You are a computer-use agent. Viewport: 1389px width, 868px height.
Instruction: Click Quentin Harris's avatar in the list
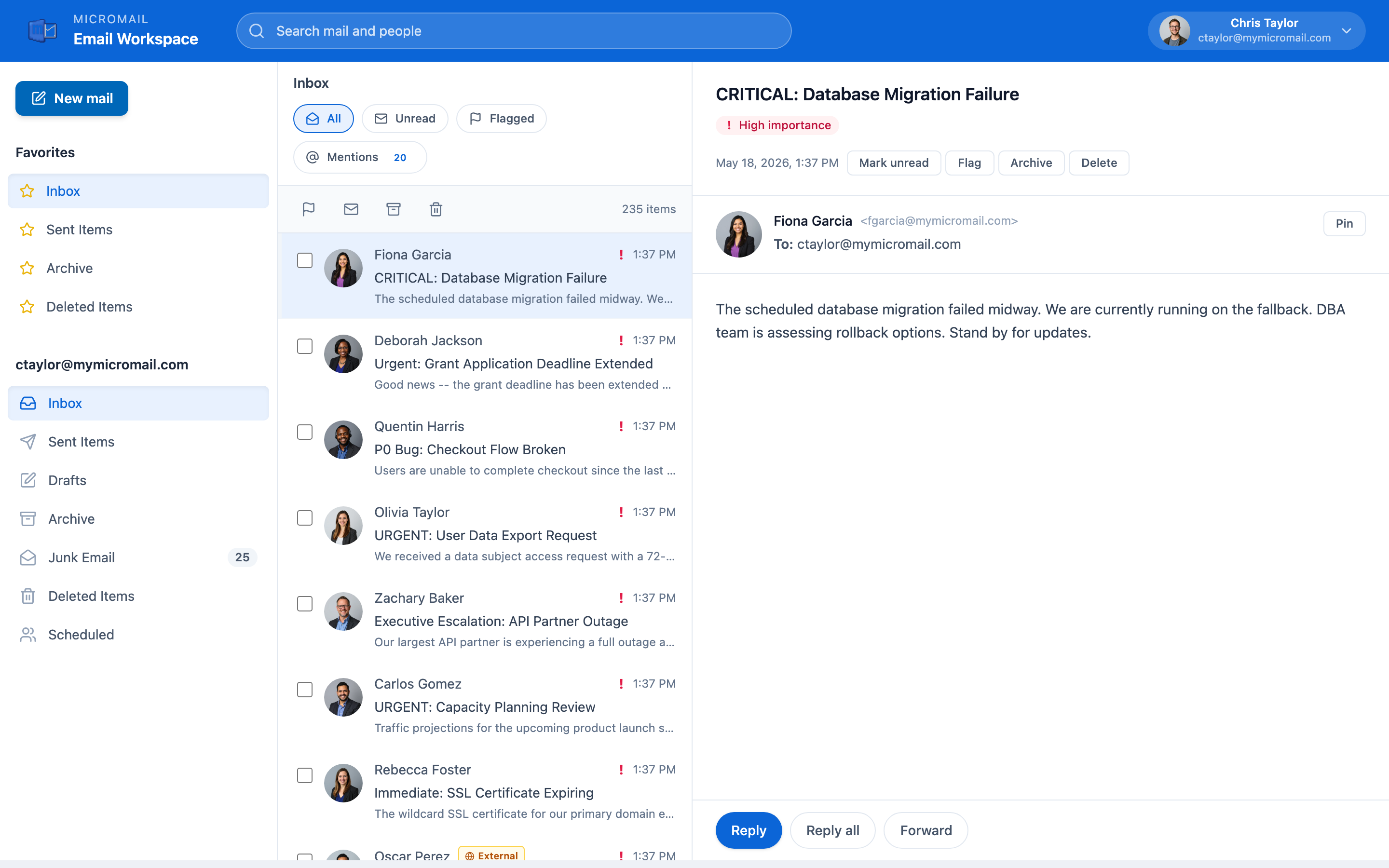coord(343,440)
